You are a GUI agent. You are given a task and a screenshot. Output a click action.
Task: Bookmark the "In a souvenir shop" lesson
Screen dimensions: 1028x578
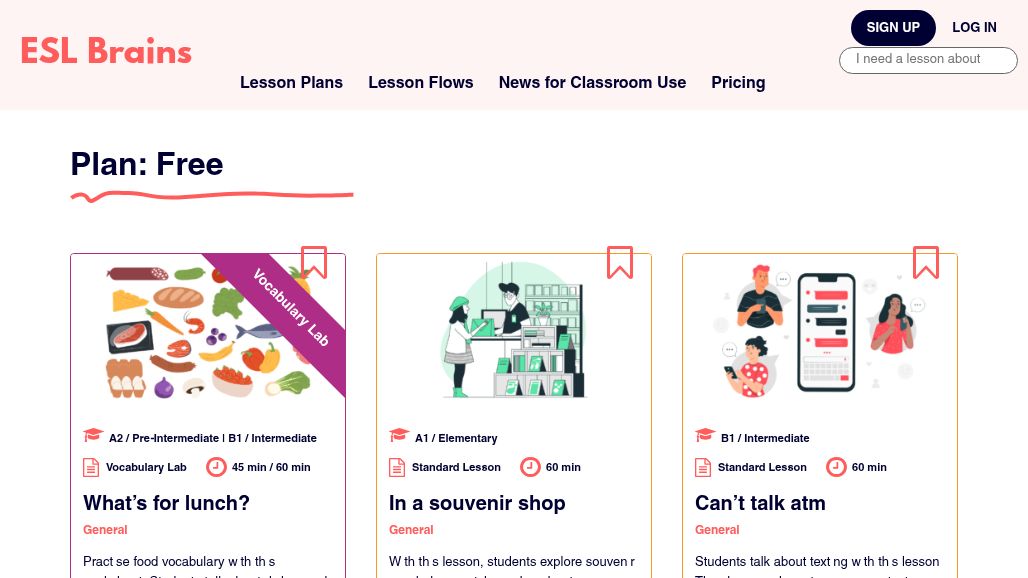(x=620, y=262)
